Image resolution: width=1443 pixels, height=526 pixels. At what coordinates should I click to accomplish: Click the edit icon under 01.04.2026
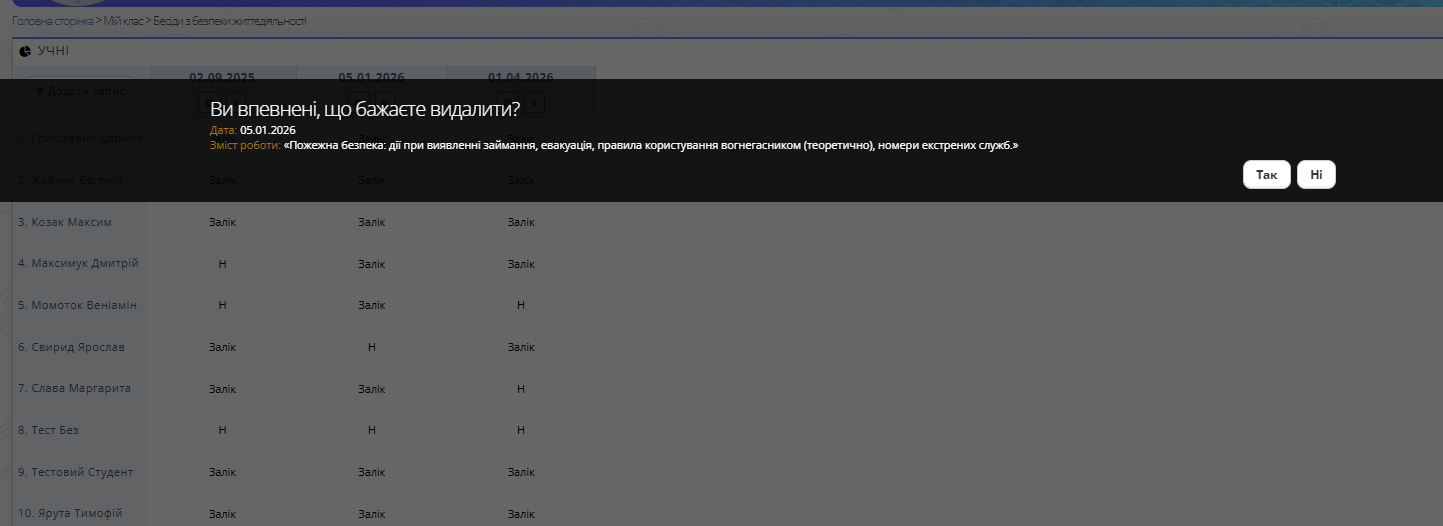click(509, 102)
